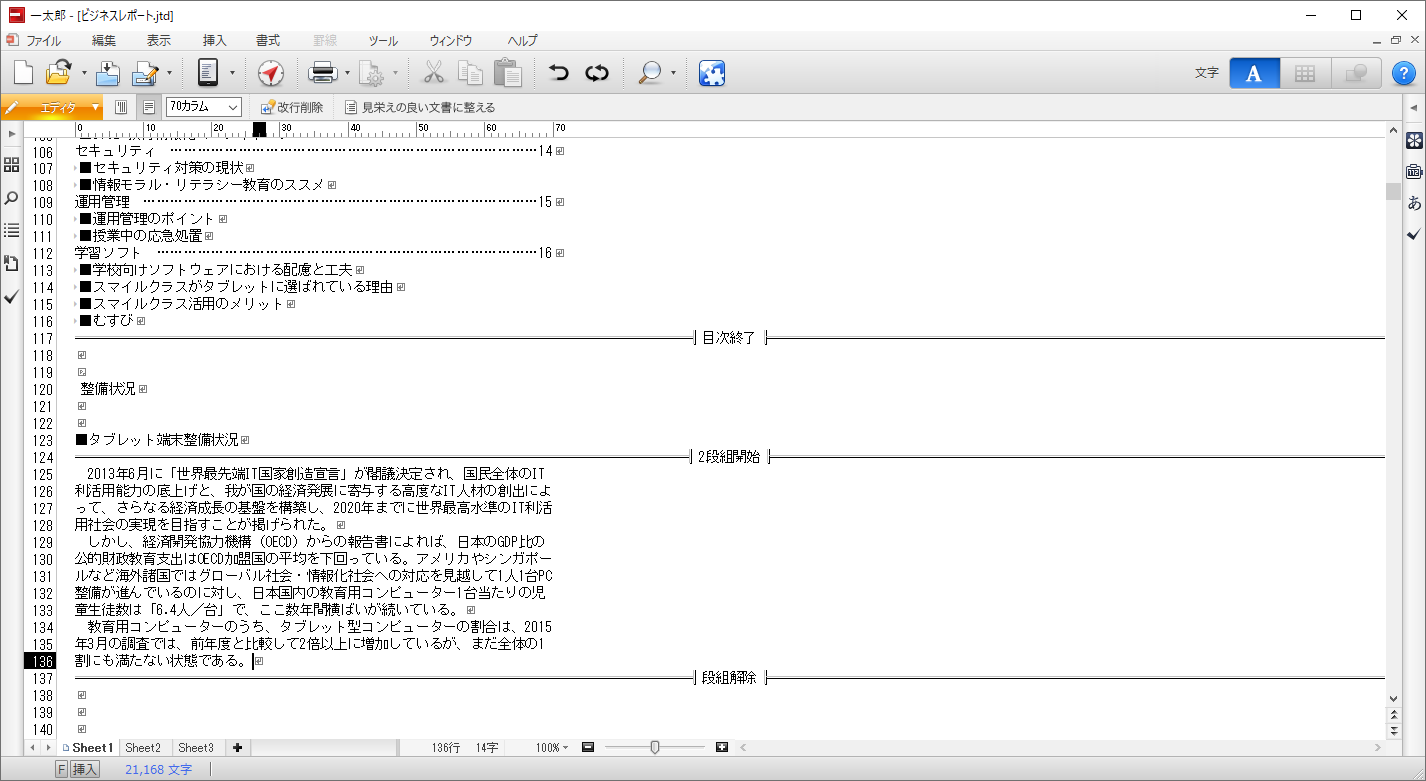The height and width of the screenshot is (781, 1426).
Task: Click the line 123 ■タブレット端末整備状況 heading
Action: (157, 440)
